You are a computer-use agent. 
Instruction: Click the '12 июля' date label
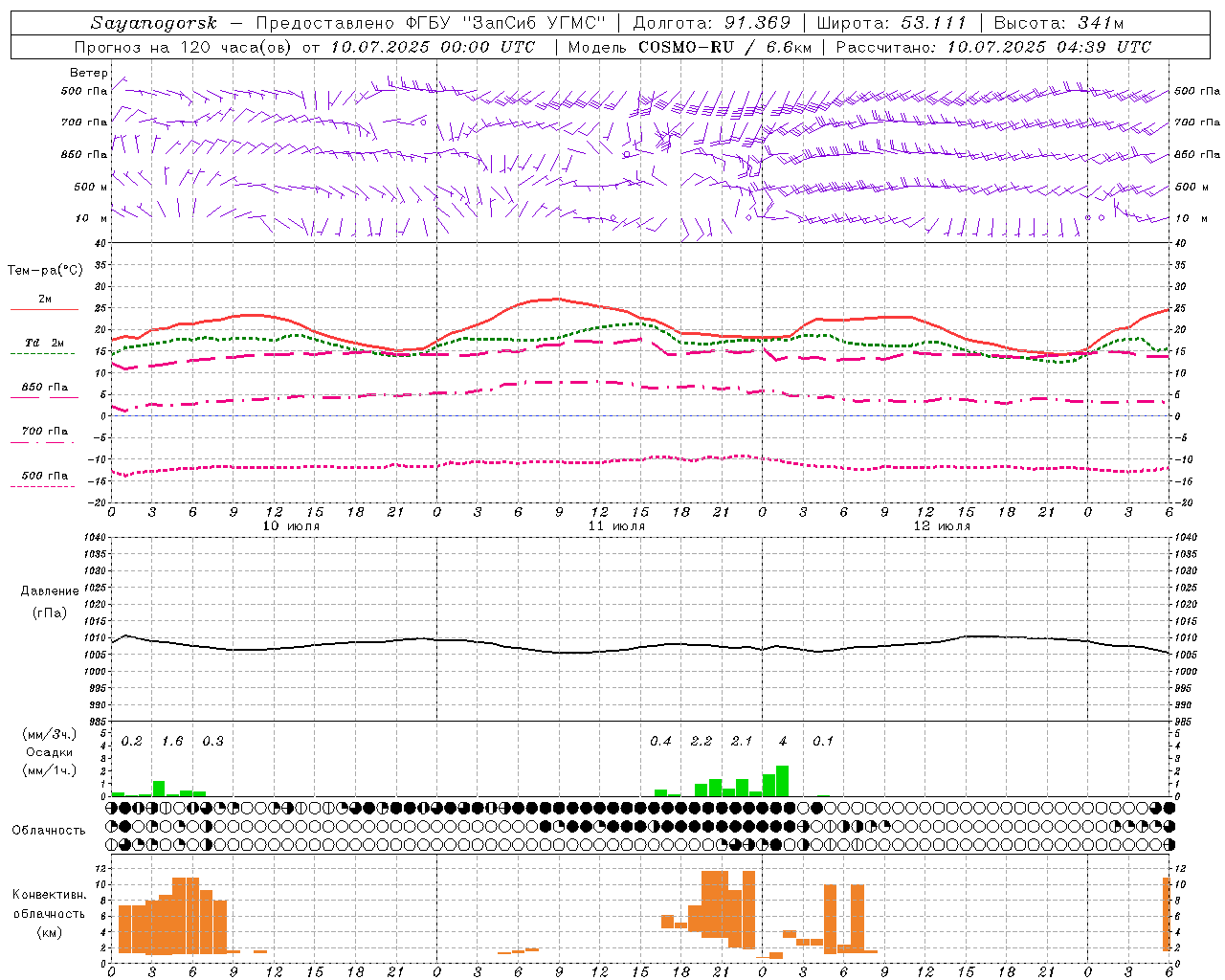pyautogui.click(x=942, y=526)
